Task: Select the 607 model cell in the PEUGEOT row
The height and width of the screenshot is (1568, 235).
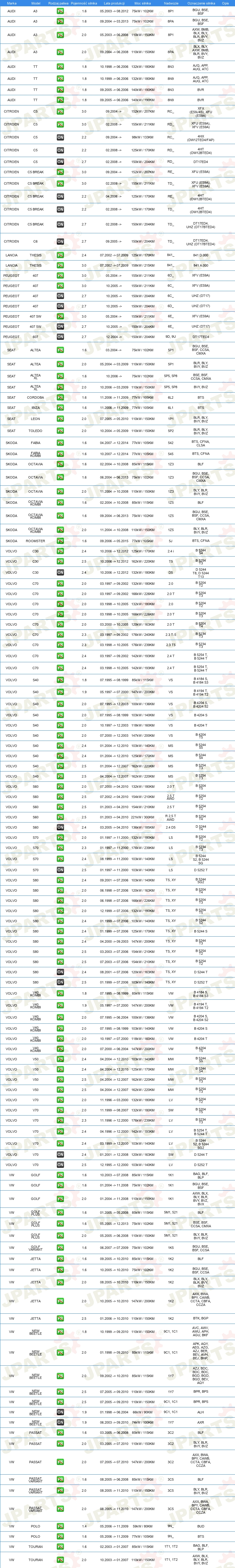Action: (x=35, y=337)
